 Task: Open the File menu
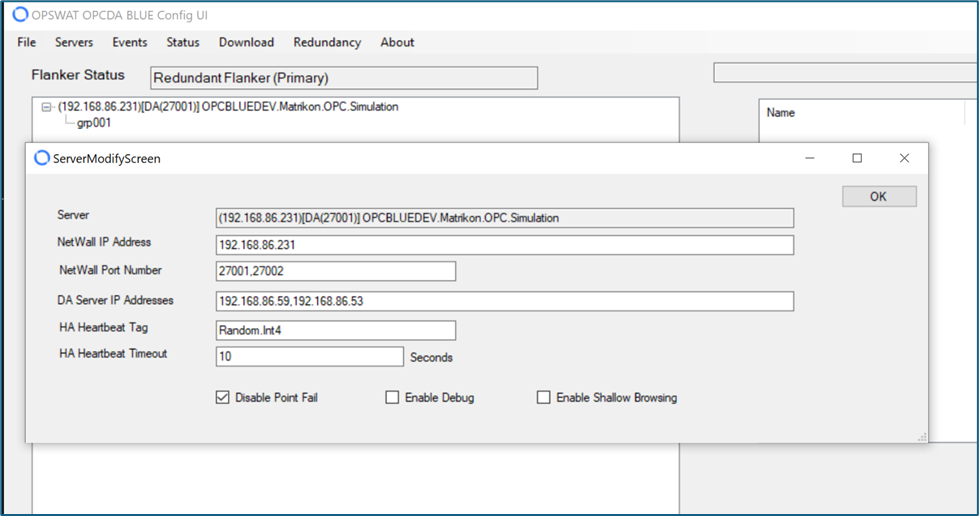click(x=26, y=42)
